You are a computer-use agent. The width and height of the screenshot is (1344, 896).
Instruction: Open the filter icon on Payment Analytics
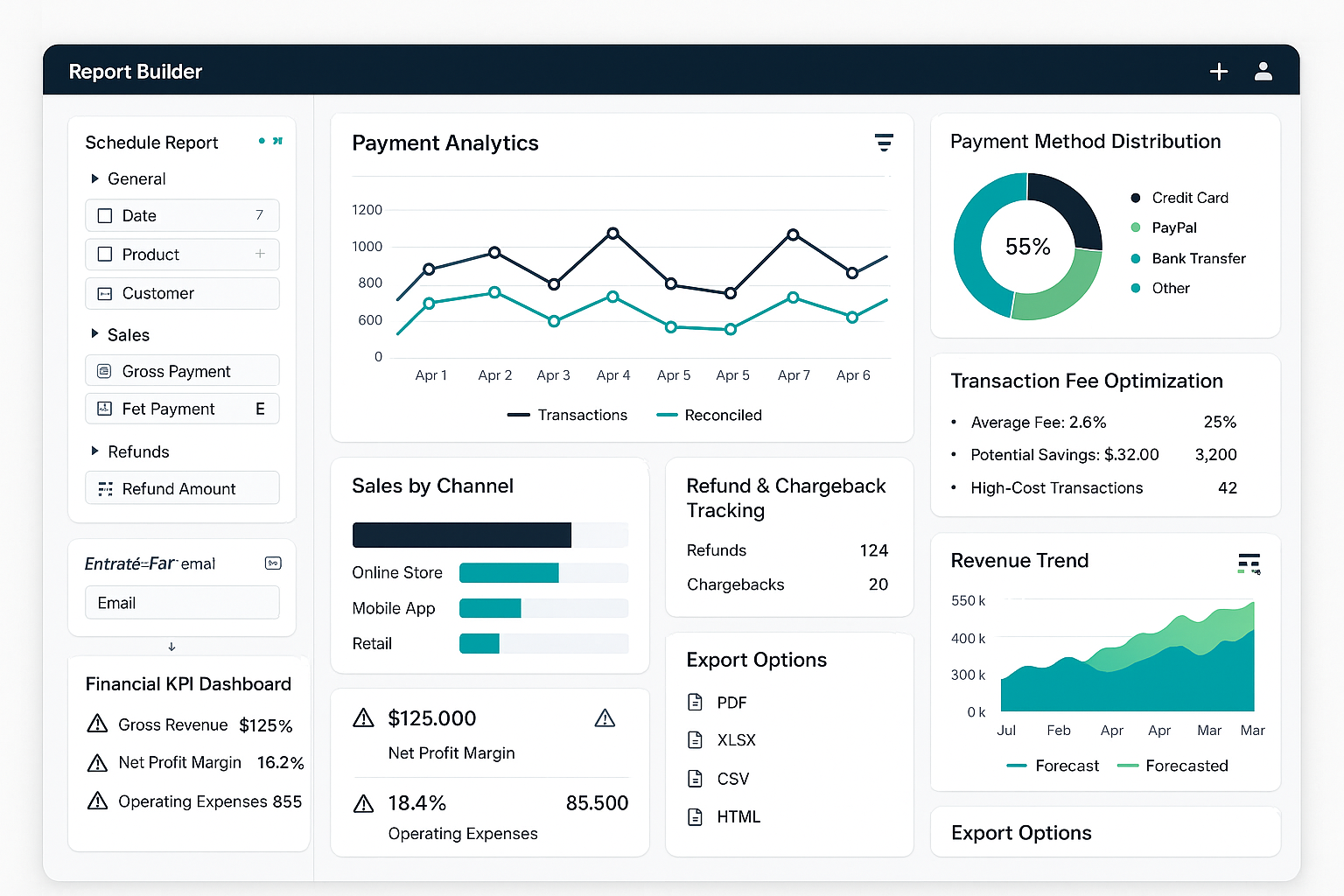884,143
